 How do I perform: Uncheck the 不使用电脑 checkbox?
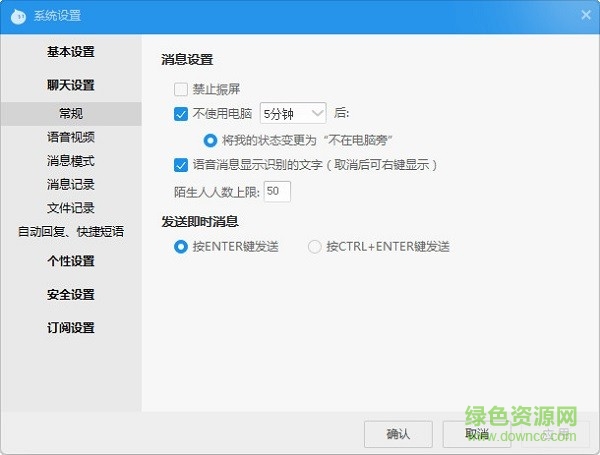181,113
